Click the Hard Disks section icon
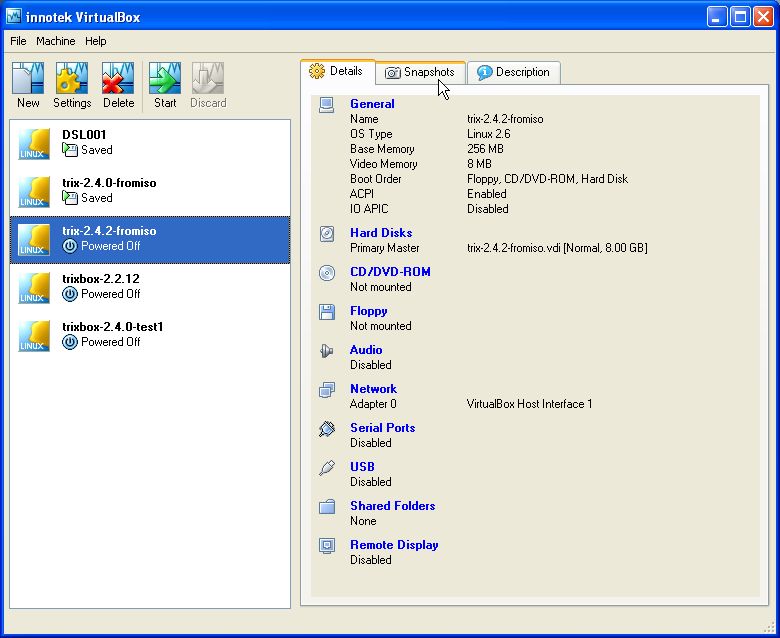This screenshot has width=780, height=638. [326, 233]
